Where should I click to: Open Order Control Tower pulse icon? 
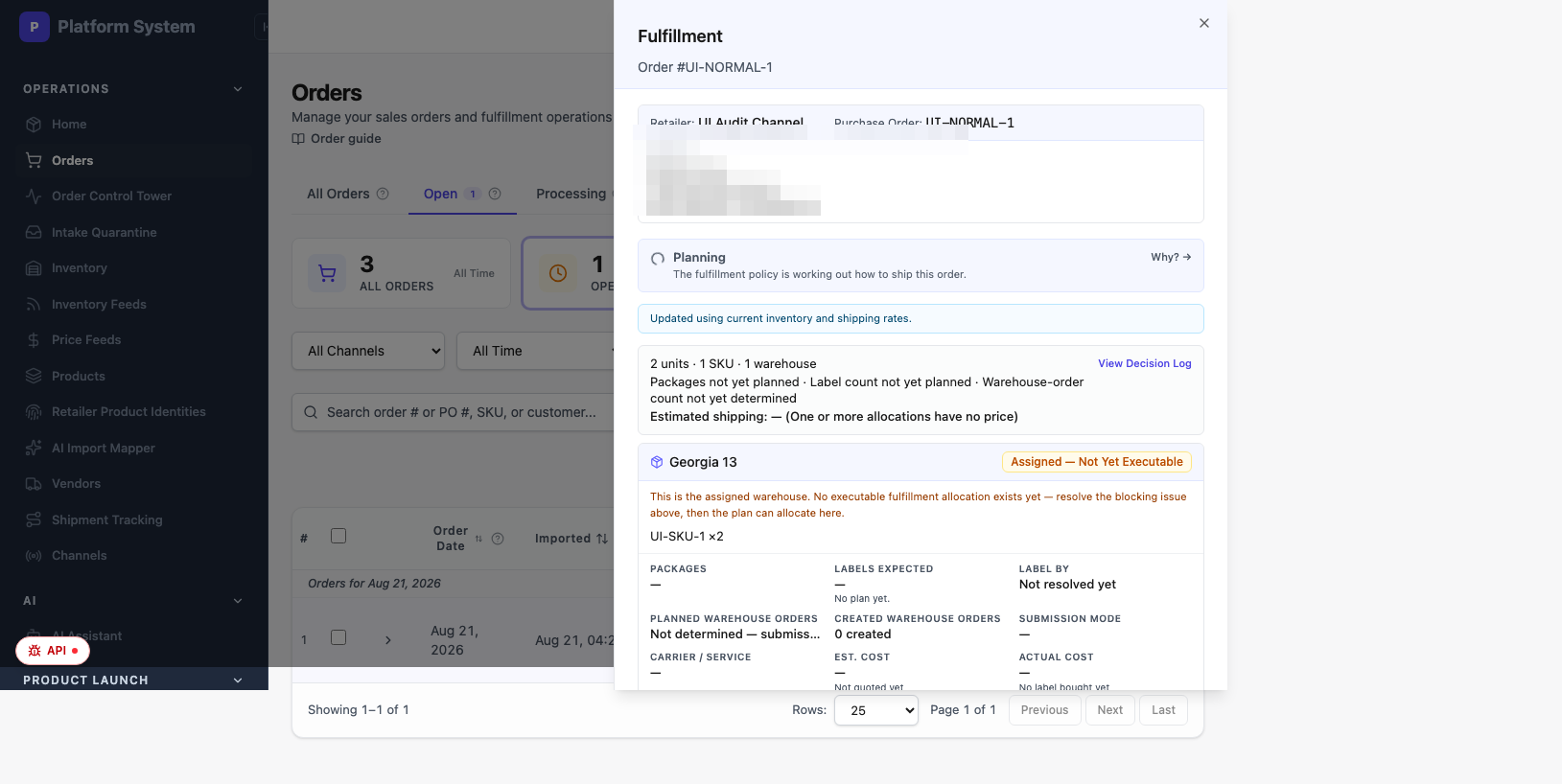[x=34, y=196]
